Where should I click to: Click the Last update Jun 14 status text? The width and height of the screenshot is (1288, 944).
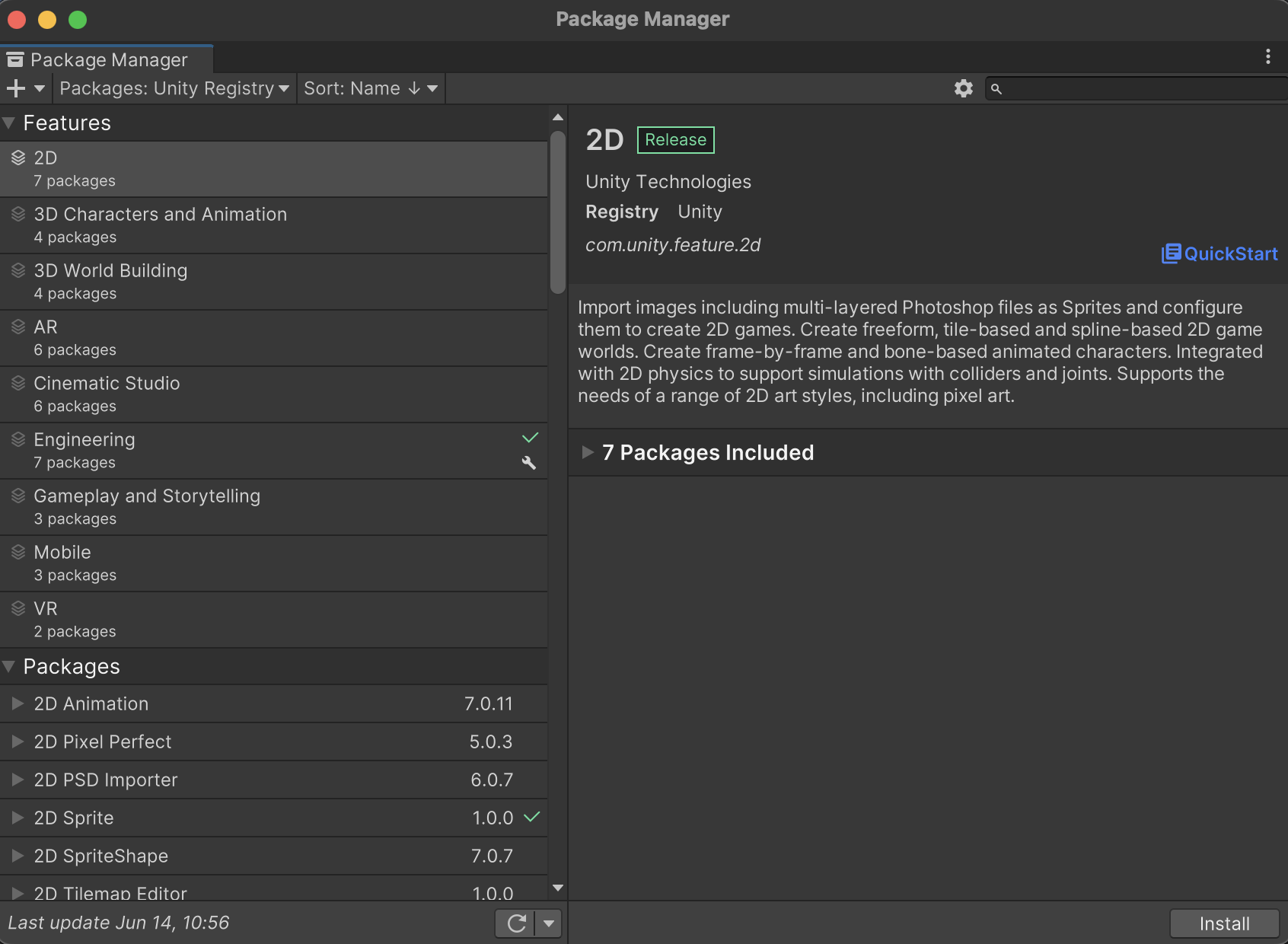(118, 923)
